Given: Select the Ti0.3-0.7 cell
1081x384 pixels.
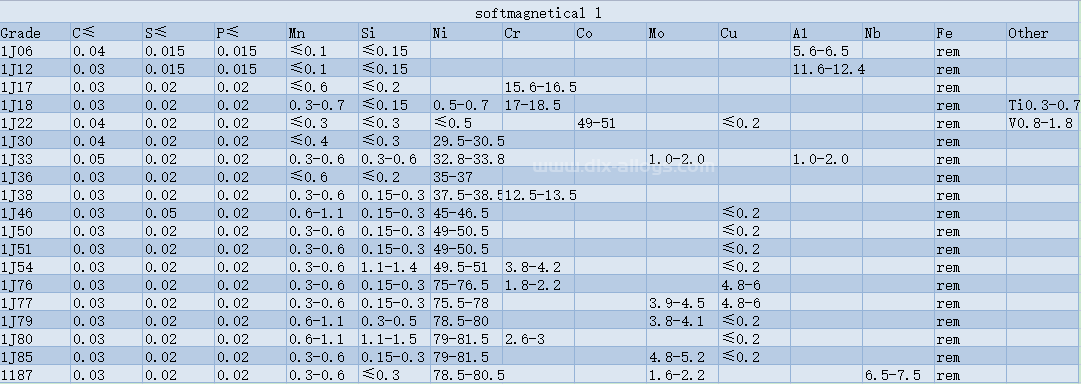Looking at the screenshot, I should [1043, 105].
